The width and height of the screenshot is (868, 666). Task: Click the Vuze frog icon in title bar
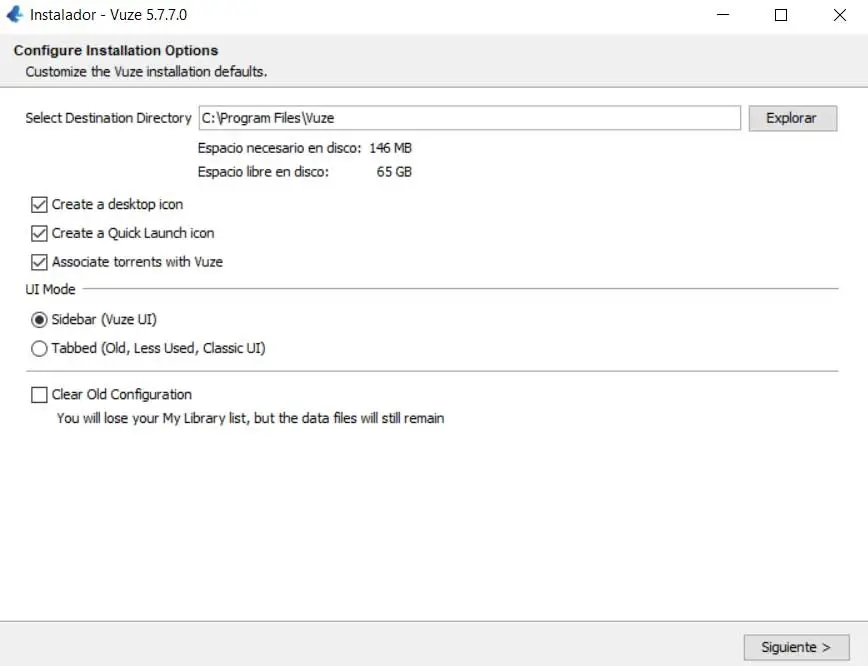[x=14, y=14]
